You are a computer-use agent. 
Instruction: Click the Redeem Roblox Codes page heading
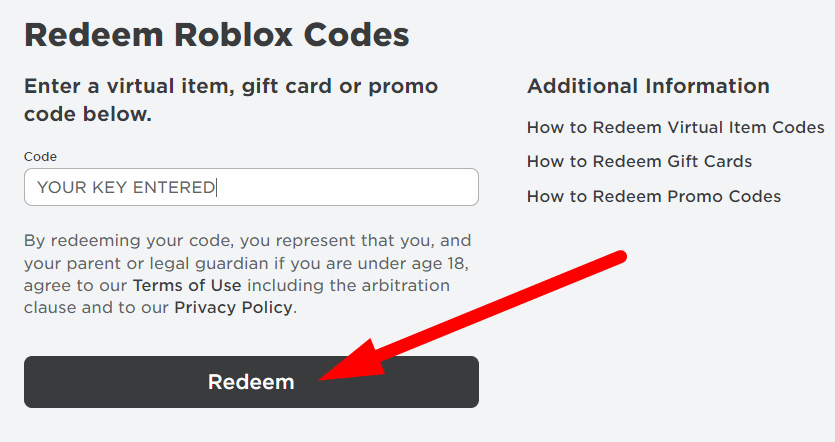pyautogui.click(x=216, y=34)
